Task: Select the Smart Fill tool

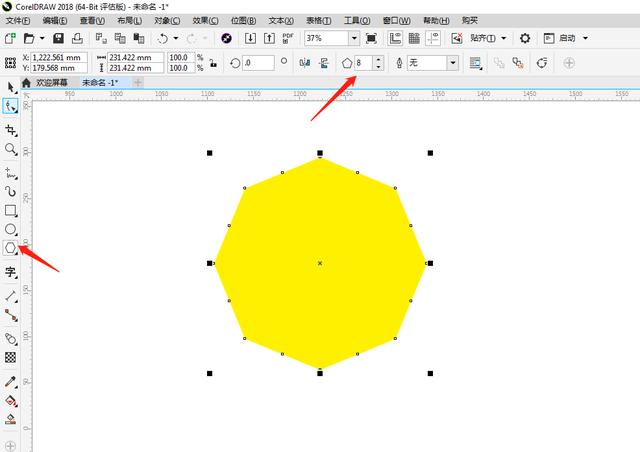Action: pos(10,419)
